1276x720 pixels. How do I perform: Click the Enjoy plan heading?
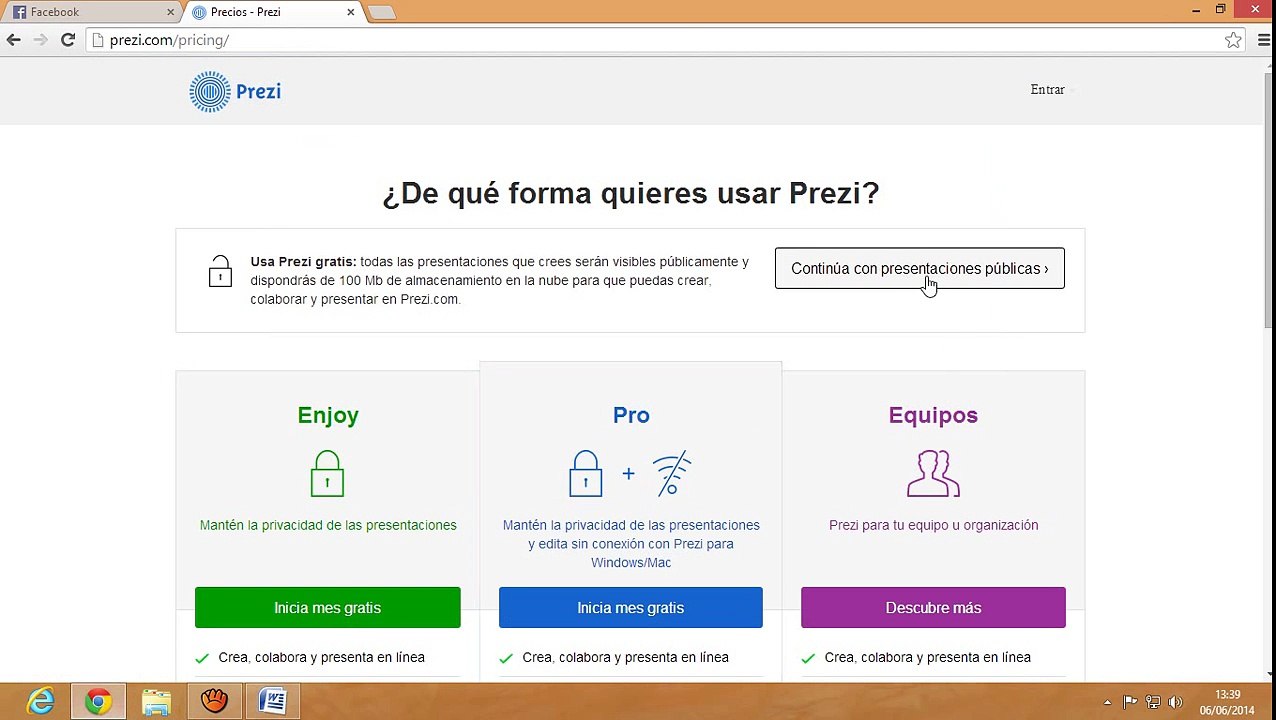click(x=328, y=416)
